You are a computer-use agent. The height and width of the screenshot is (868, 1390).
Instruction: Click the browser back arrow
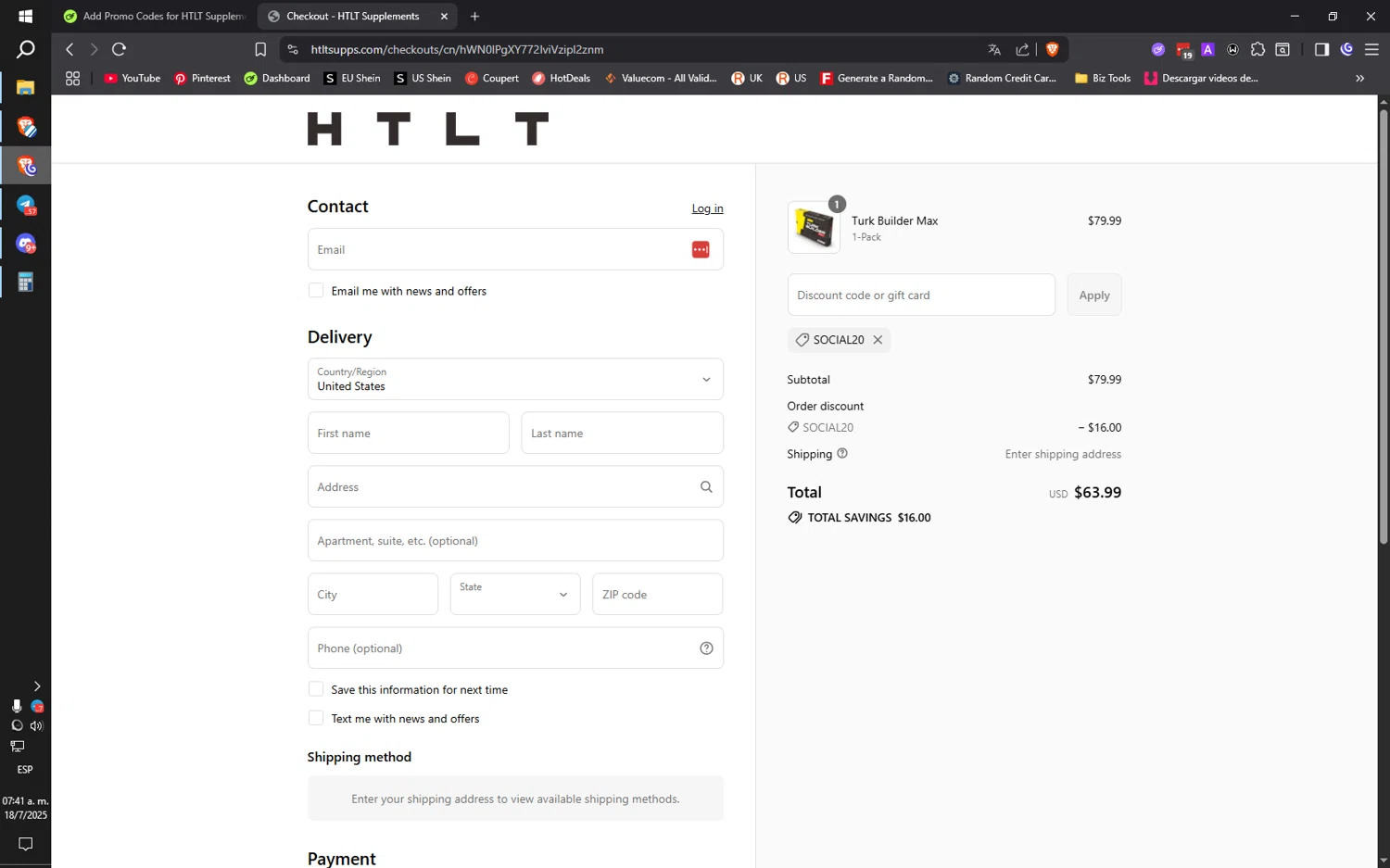point(69,49)
